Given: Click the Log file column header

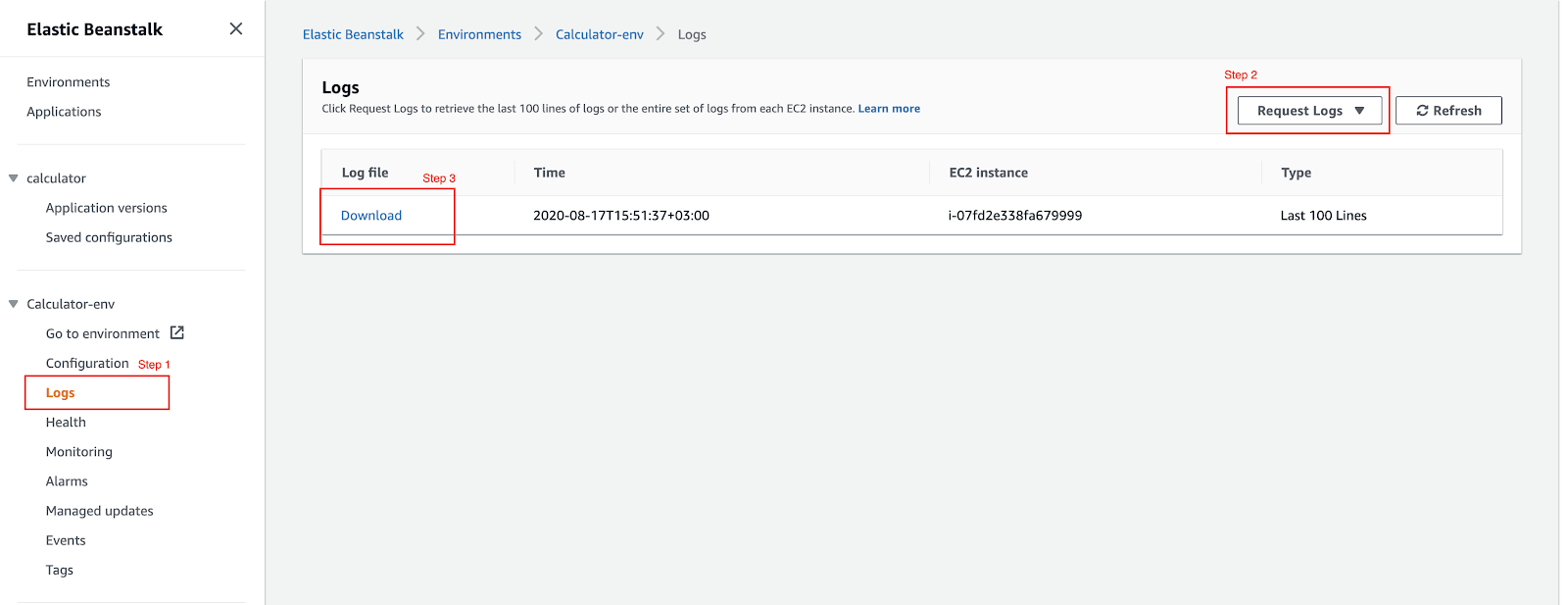Looking at the screenshot, I should click(x=365, y=173).
